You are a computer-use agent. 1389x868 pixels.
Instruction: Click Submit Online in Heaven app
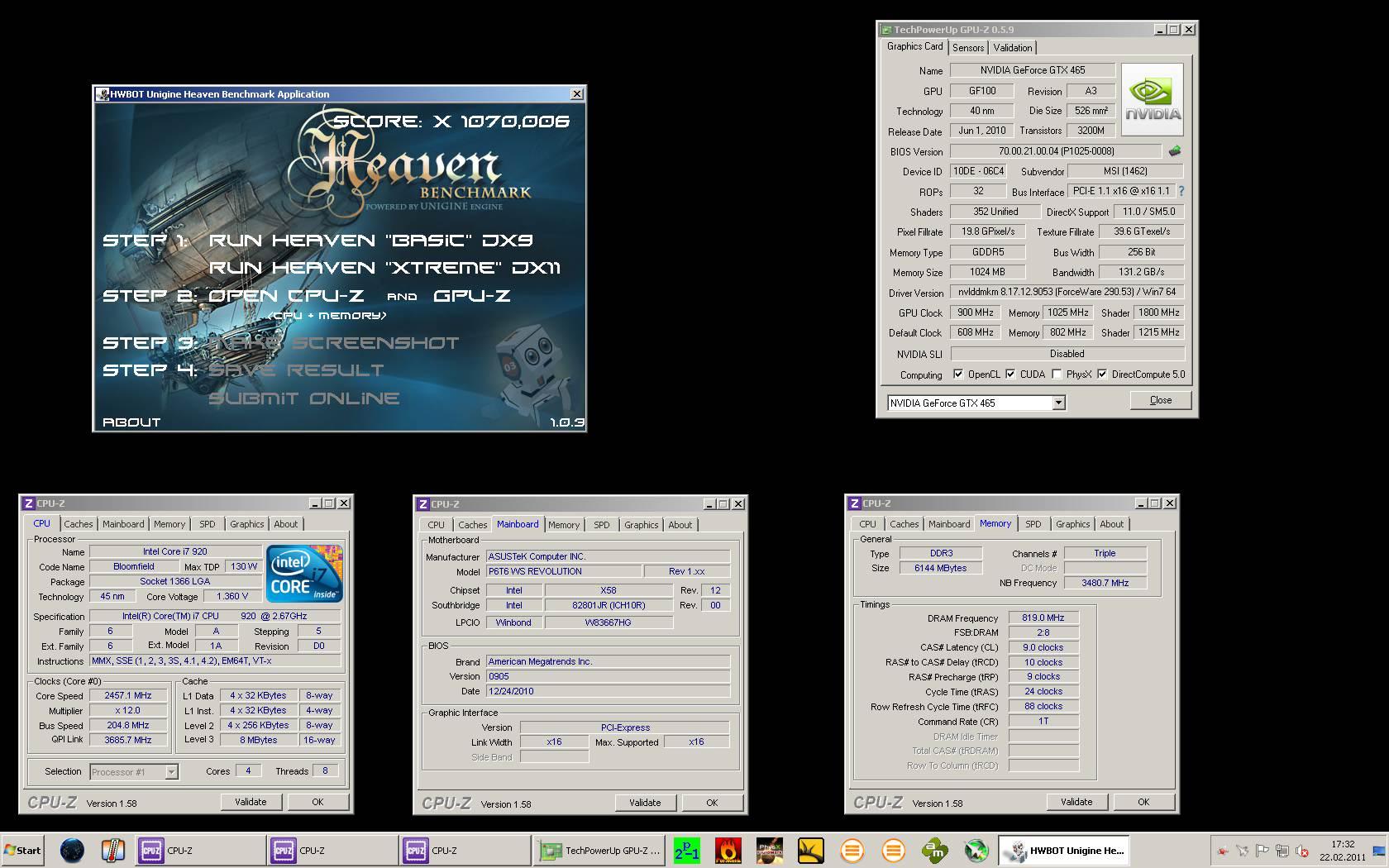[x=303, y=398]
